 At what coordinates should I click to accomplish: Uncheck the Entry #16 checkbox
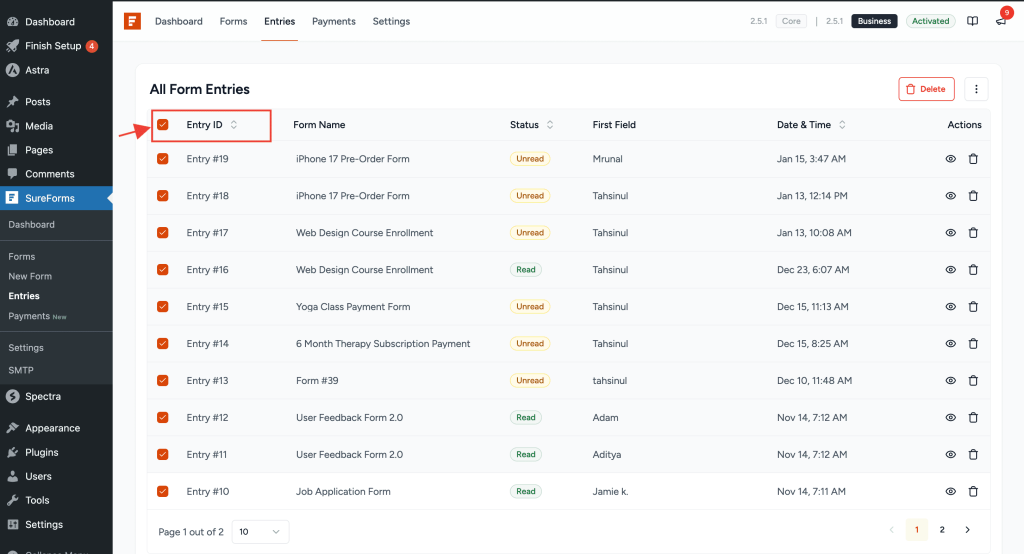163,270
